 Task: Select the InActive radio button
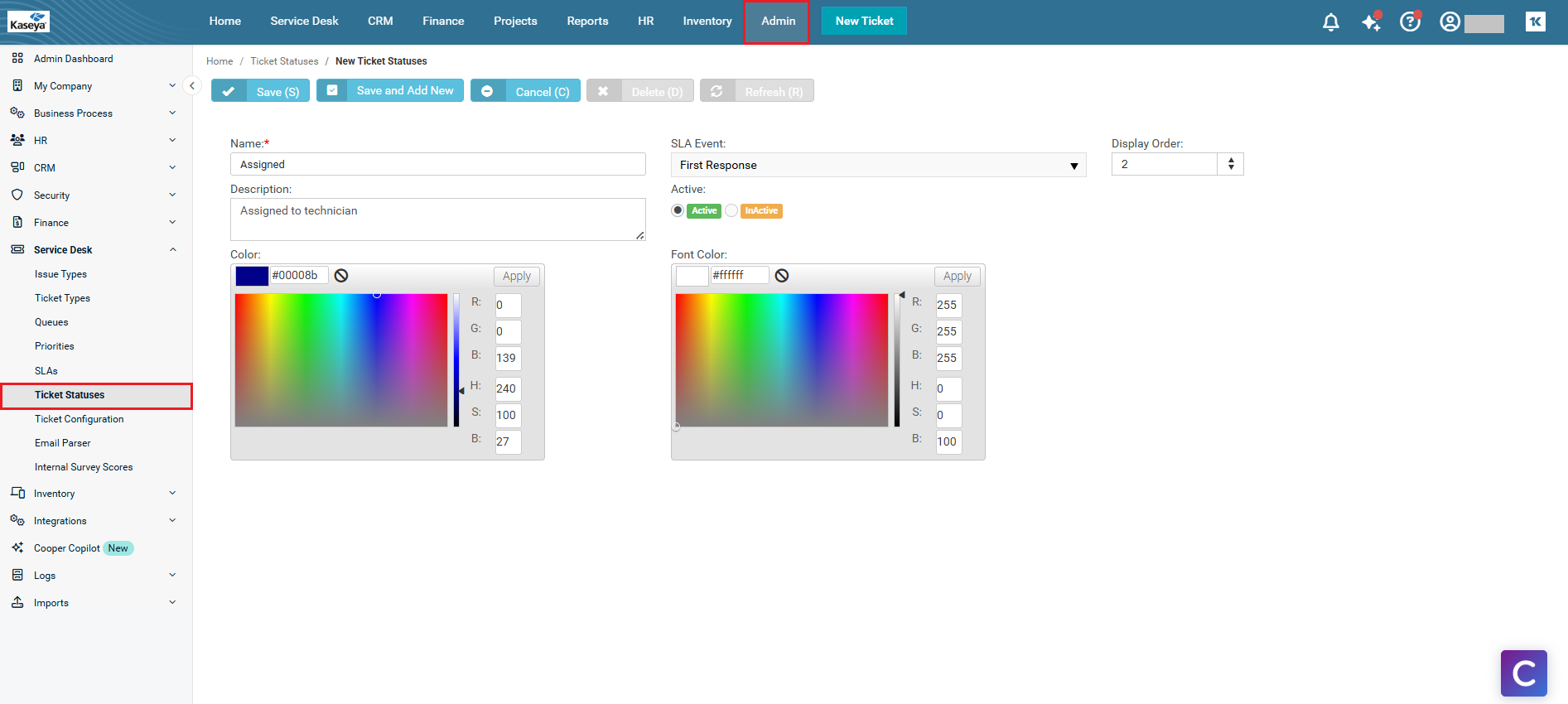tap(731, 210)
